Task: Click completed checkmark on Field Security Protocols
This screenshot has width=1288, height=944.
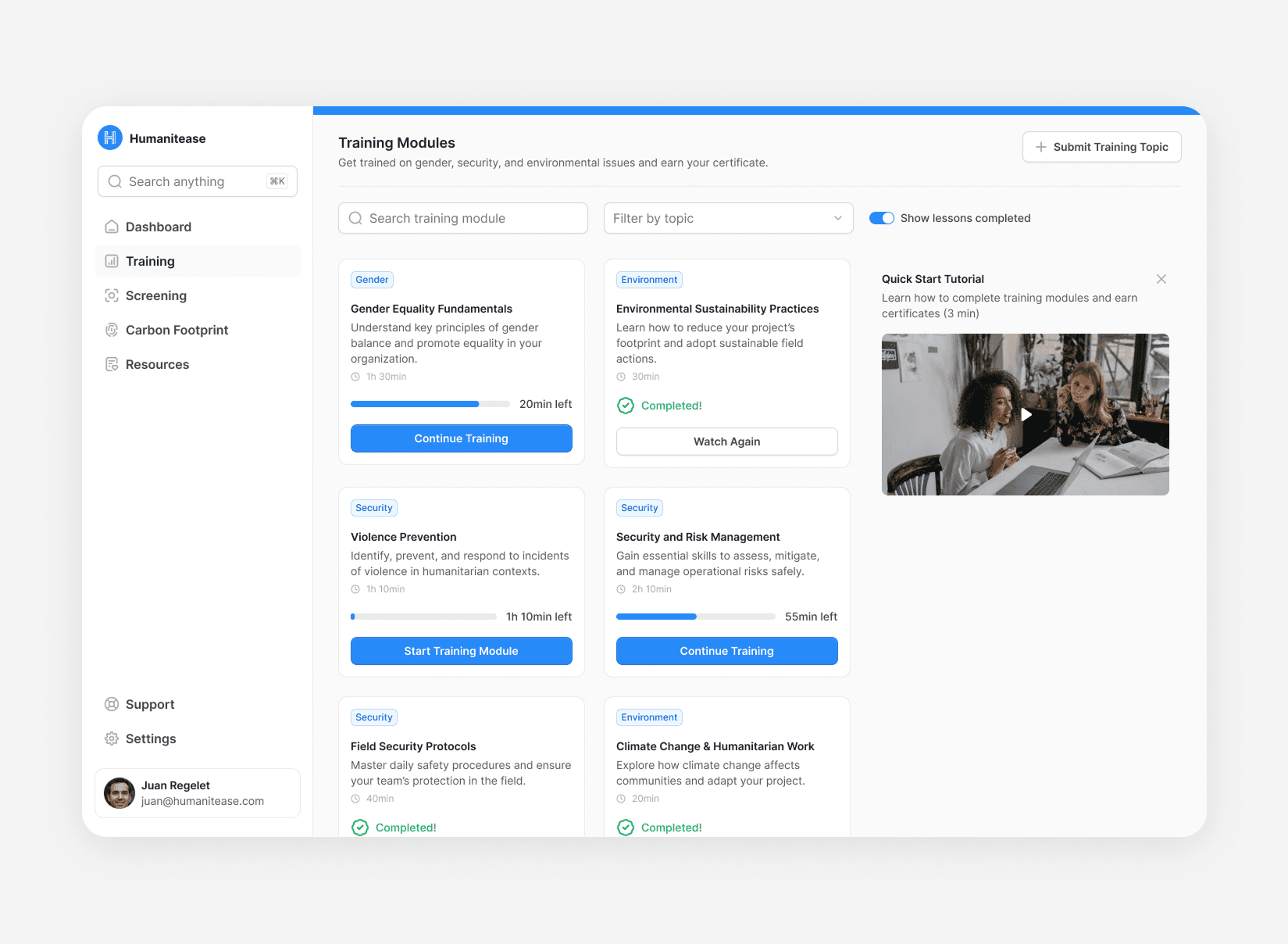Action: click(360, 828)
